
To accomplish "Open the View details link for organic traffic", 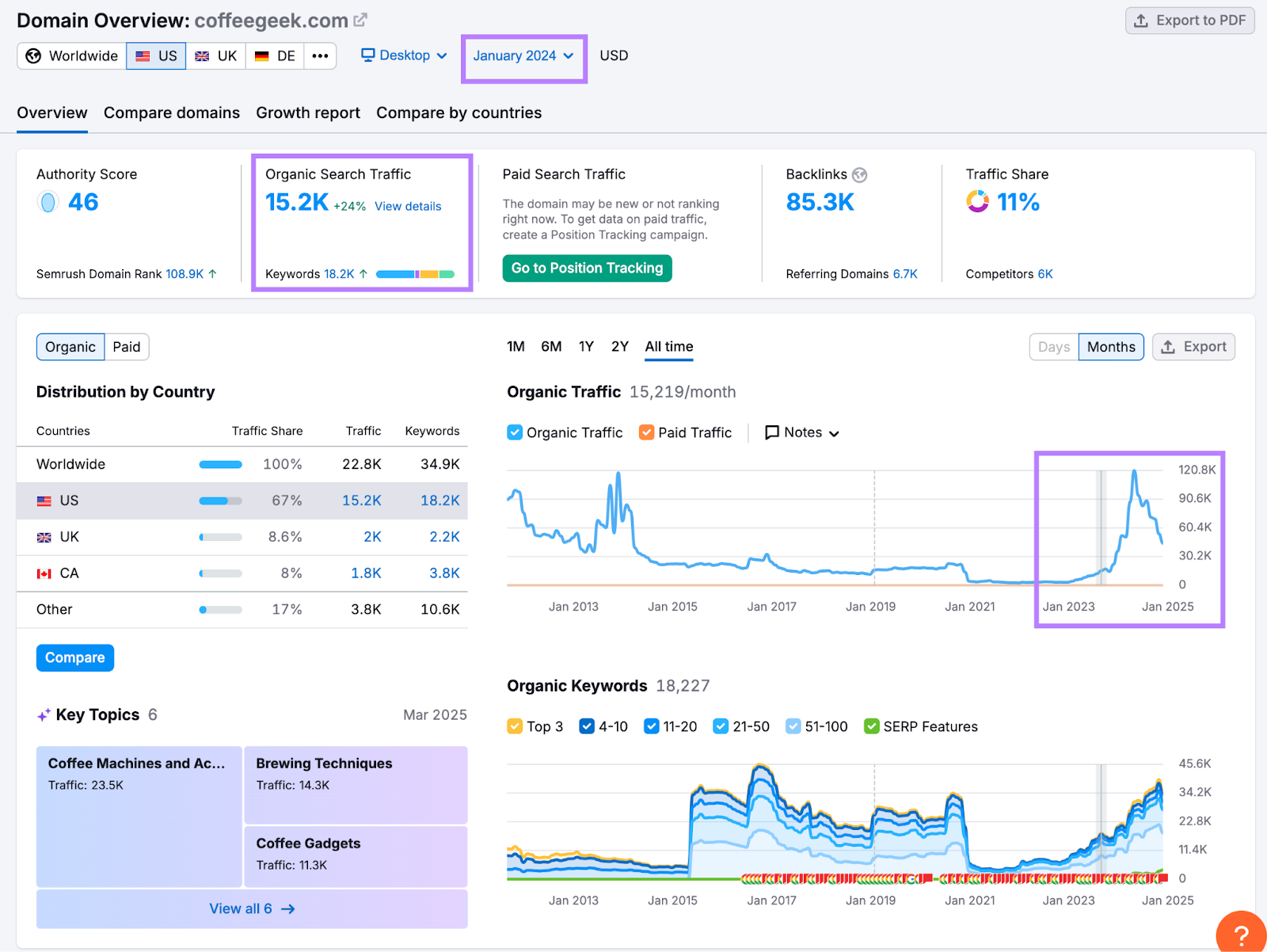I will (408, 206).
